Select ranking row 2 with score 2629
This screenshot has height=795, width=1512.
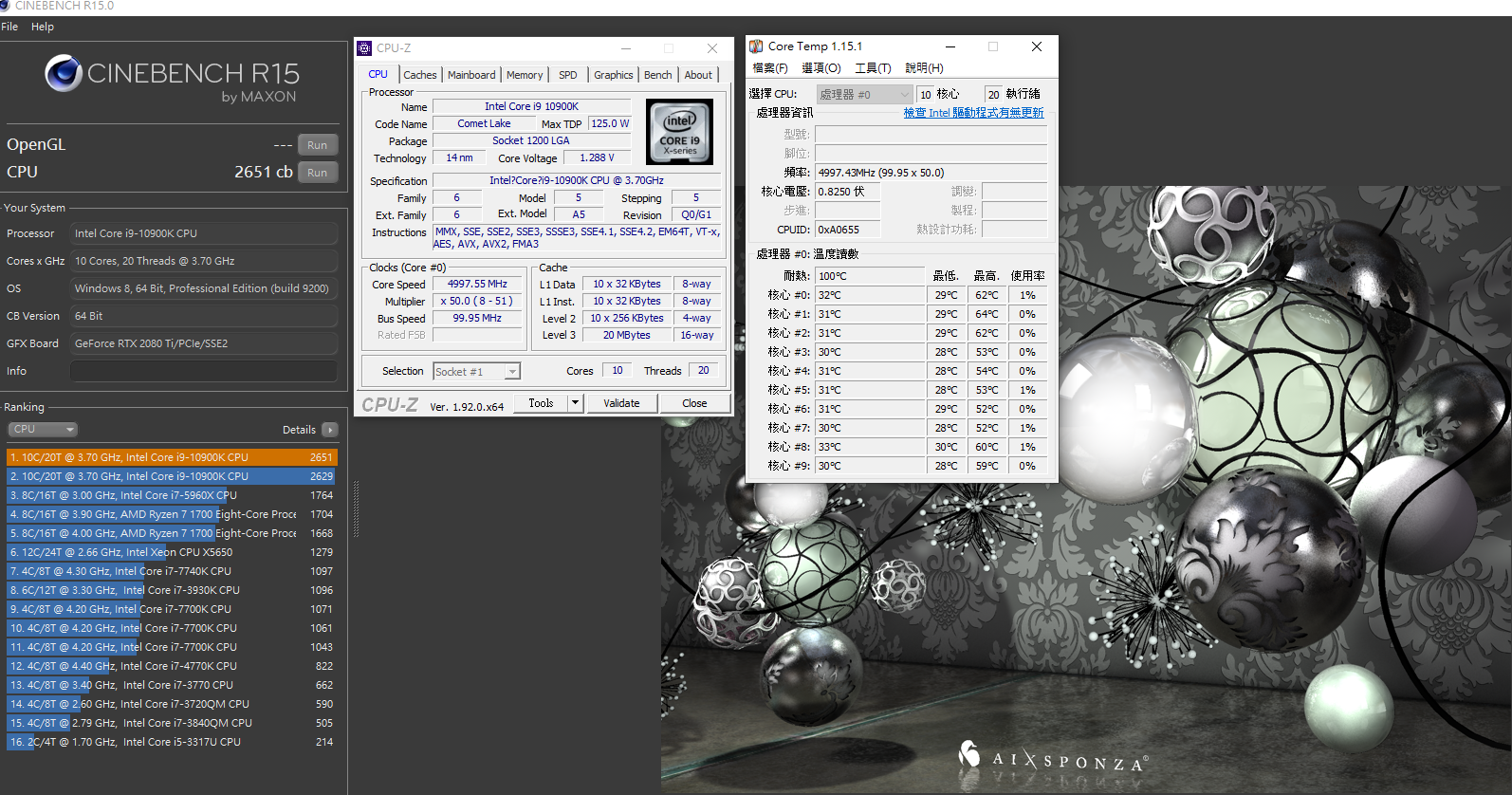coord(172,476)
